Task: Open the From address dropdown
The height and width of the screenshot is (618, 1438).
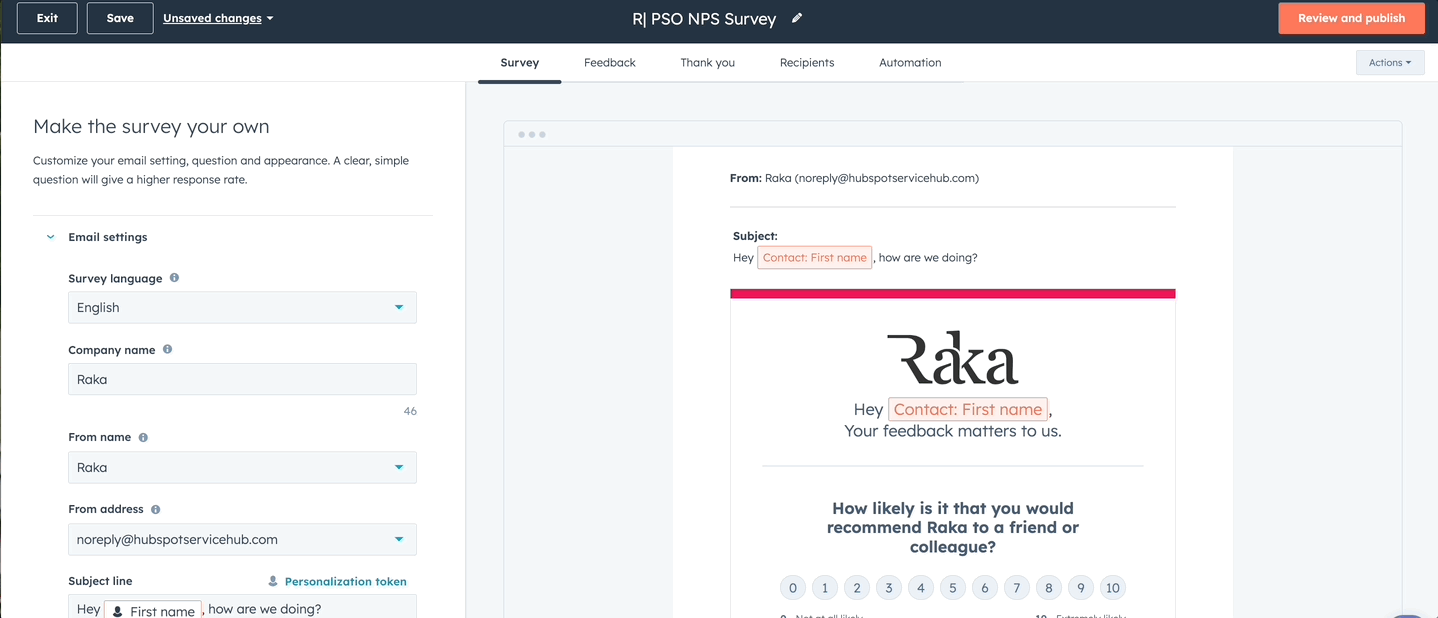Action: (242, 540)
